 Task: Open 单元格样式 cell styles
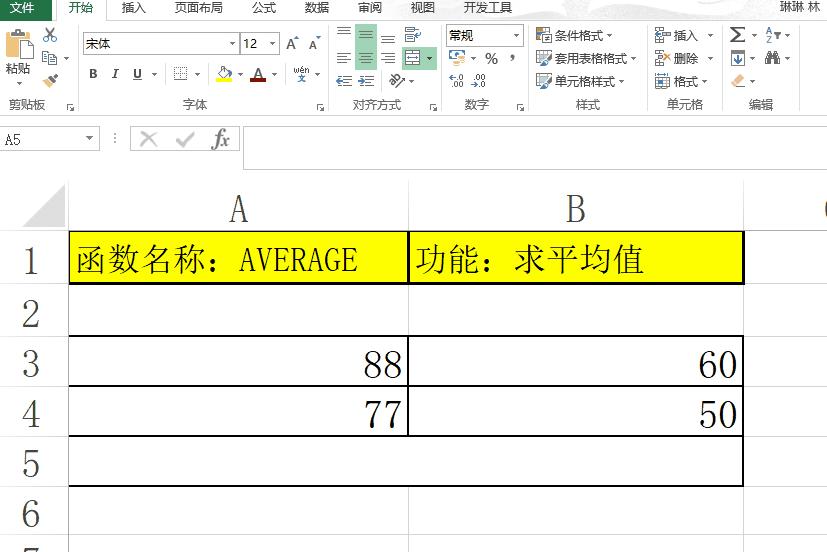tap(580, 81)
